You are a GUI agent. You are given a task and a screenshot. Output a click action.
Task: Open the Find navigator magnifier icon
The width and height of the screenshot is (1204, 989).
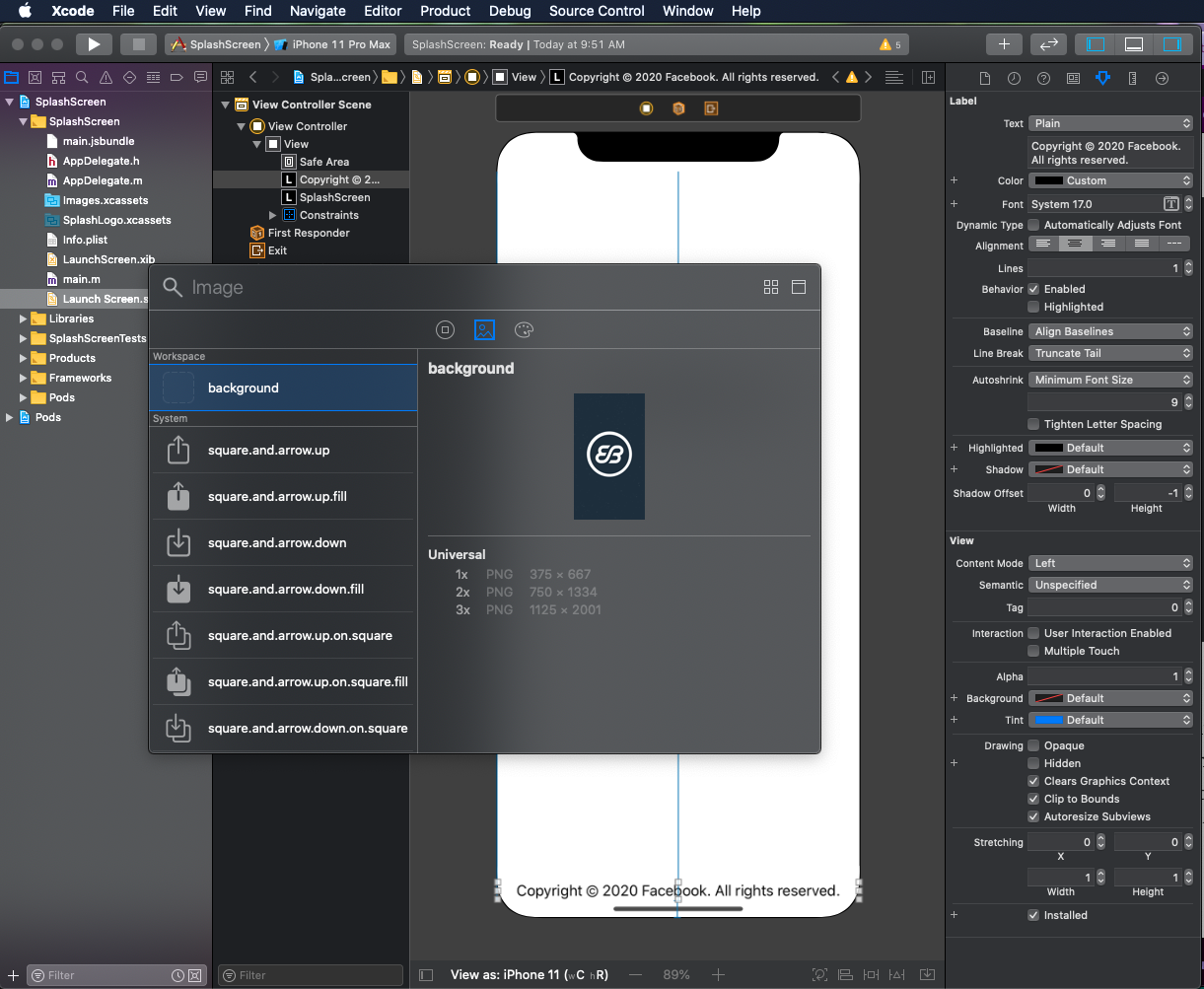click(x=82, y=77)
